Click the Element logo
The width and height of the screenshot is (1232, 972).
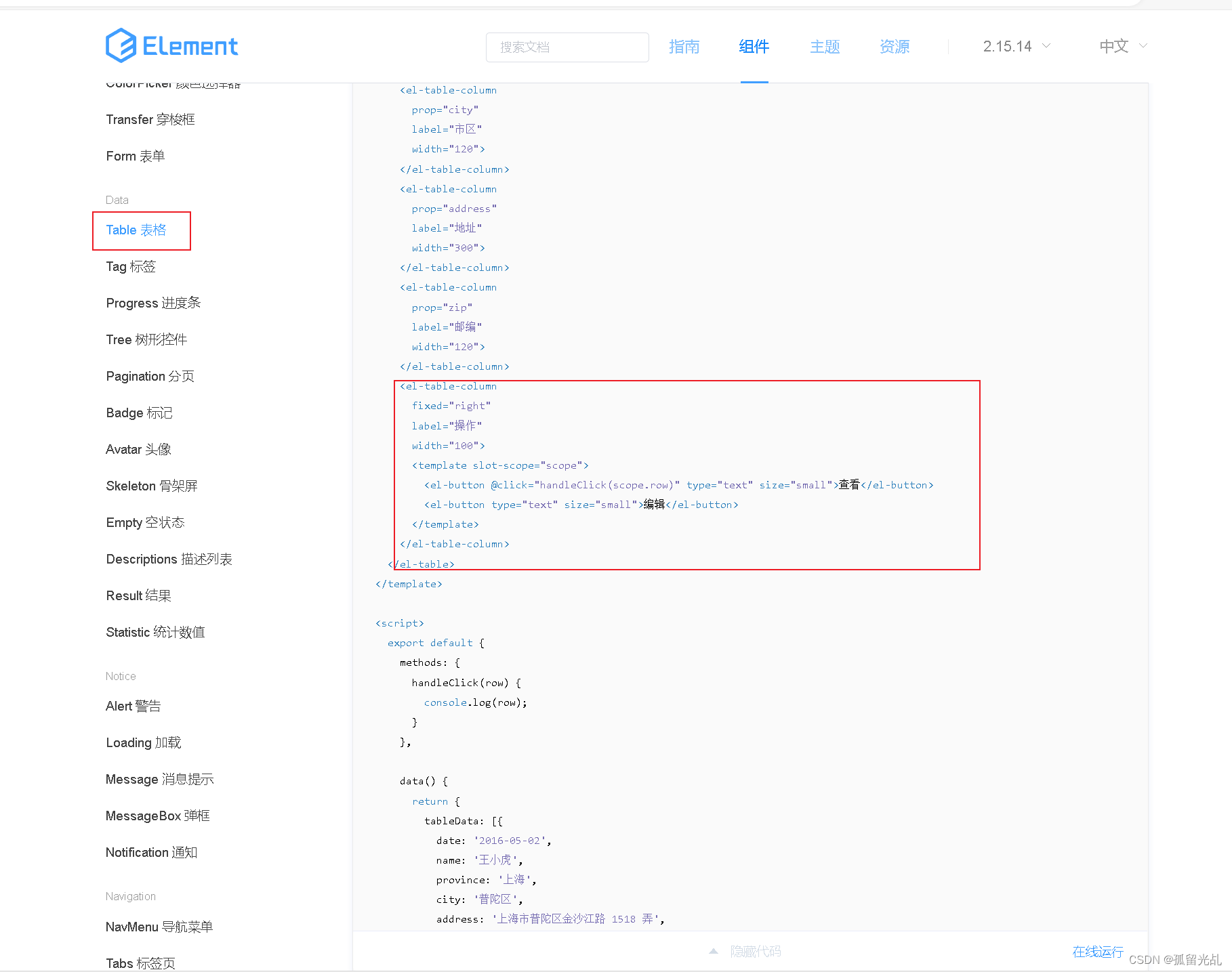pos(172,45)
